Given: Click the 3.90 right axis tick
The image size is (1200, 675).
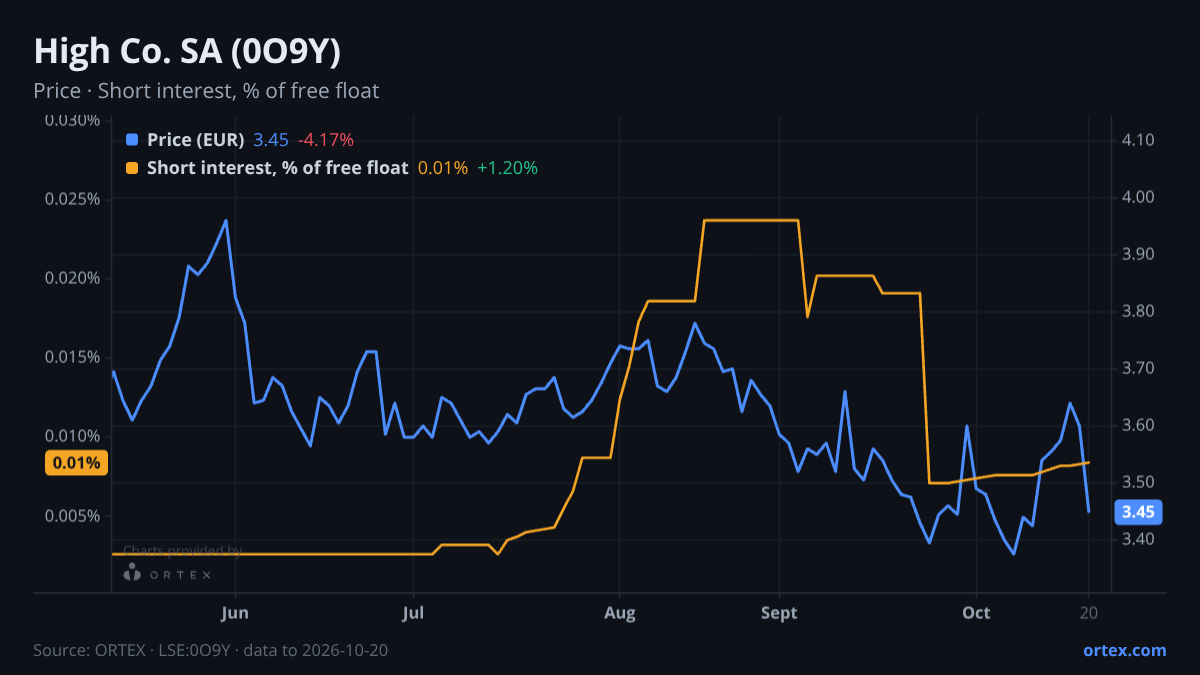Looking at the screenshot, I should tap(1138, 254).
